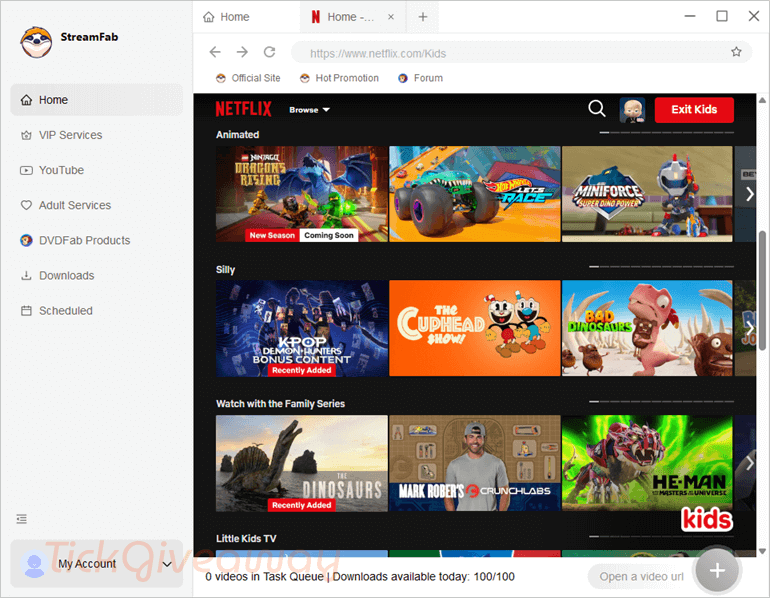Viewport: 770px width, 598px height.
Task: Go back in the browser
Action: (x=215, y=52)
